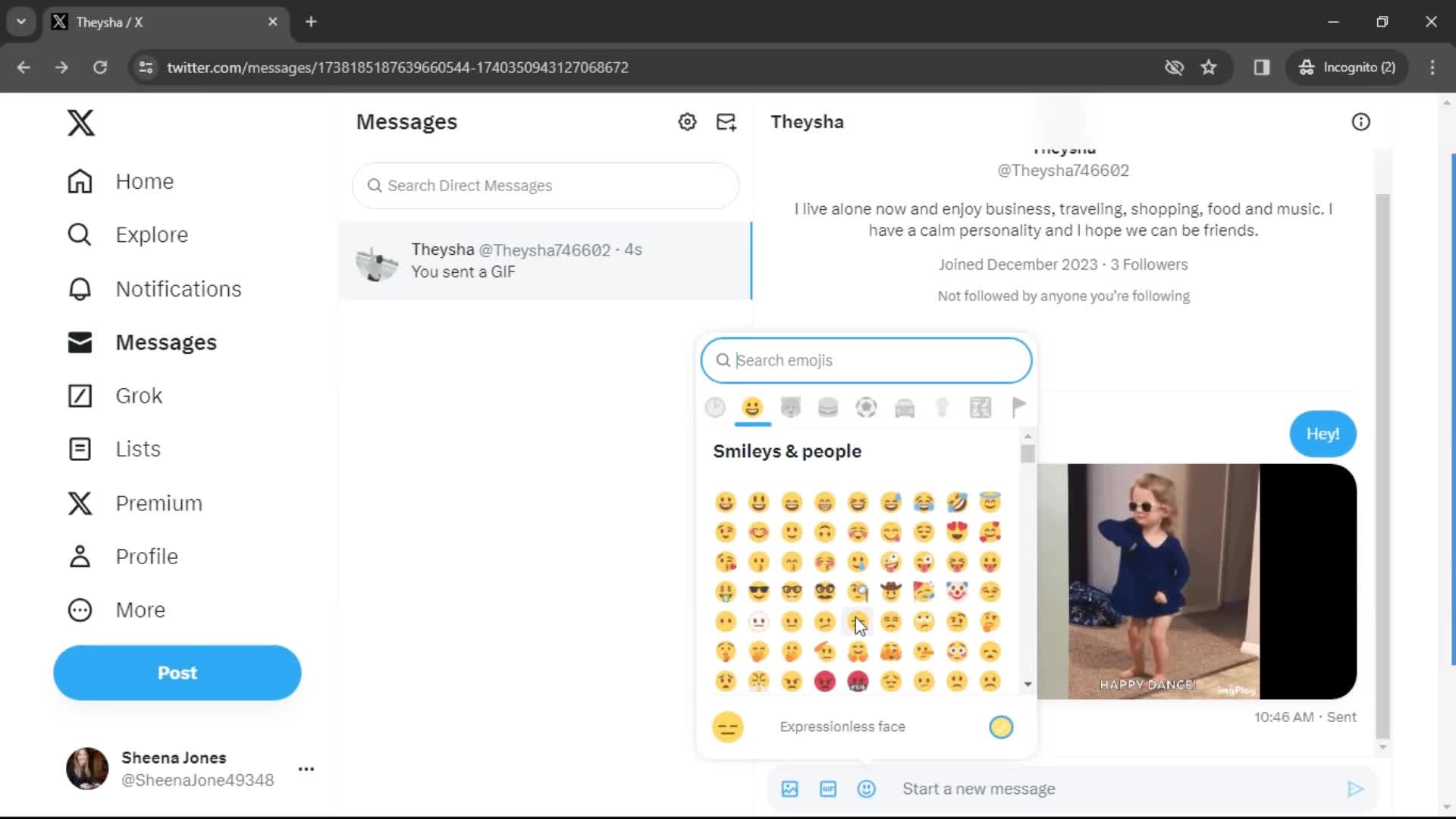The width and height of the screenshot is (1456, 819).
Task: Click the new message compose icon in Messages
Action: [726, 121]
